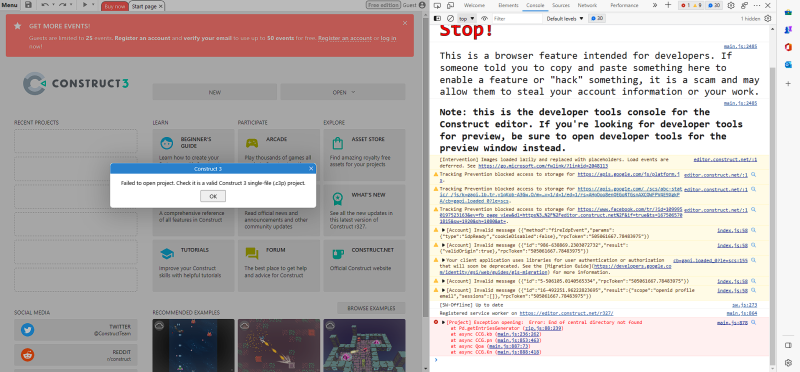The image size is (800, 372).
Task: Click the Twitter social media button
Action: (76, 330)
